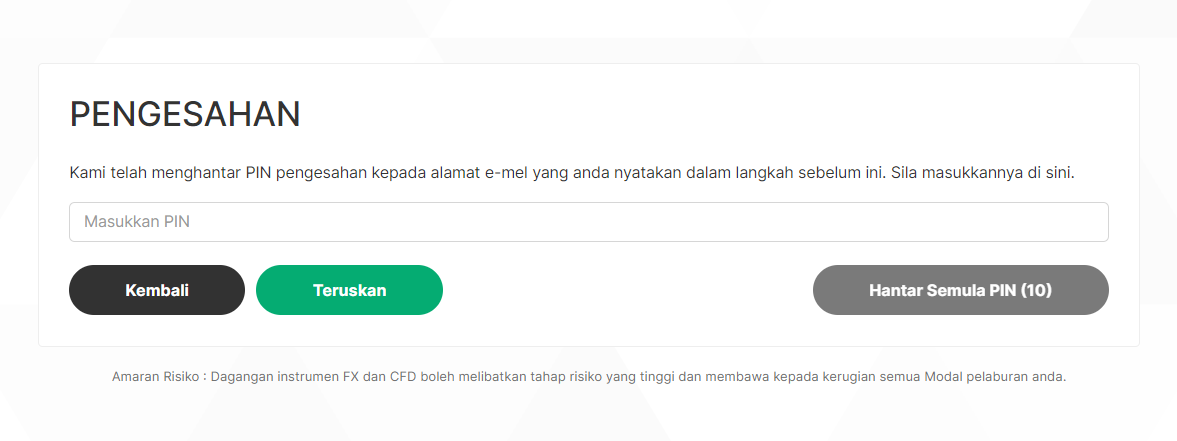Focus the PIN verification text box
This screenshot has height=441, width=1177.
(x=588, y=222)
